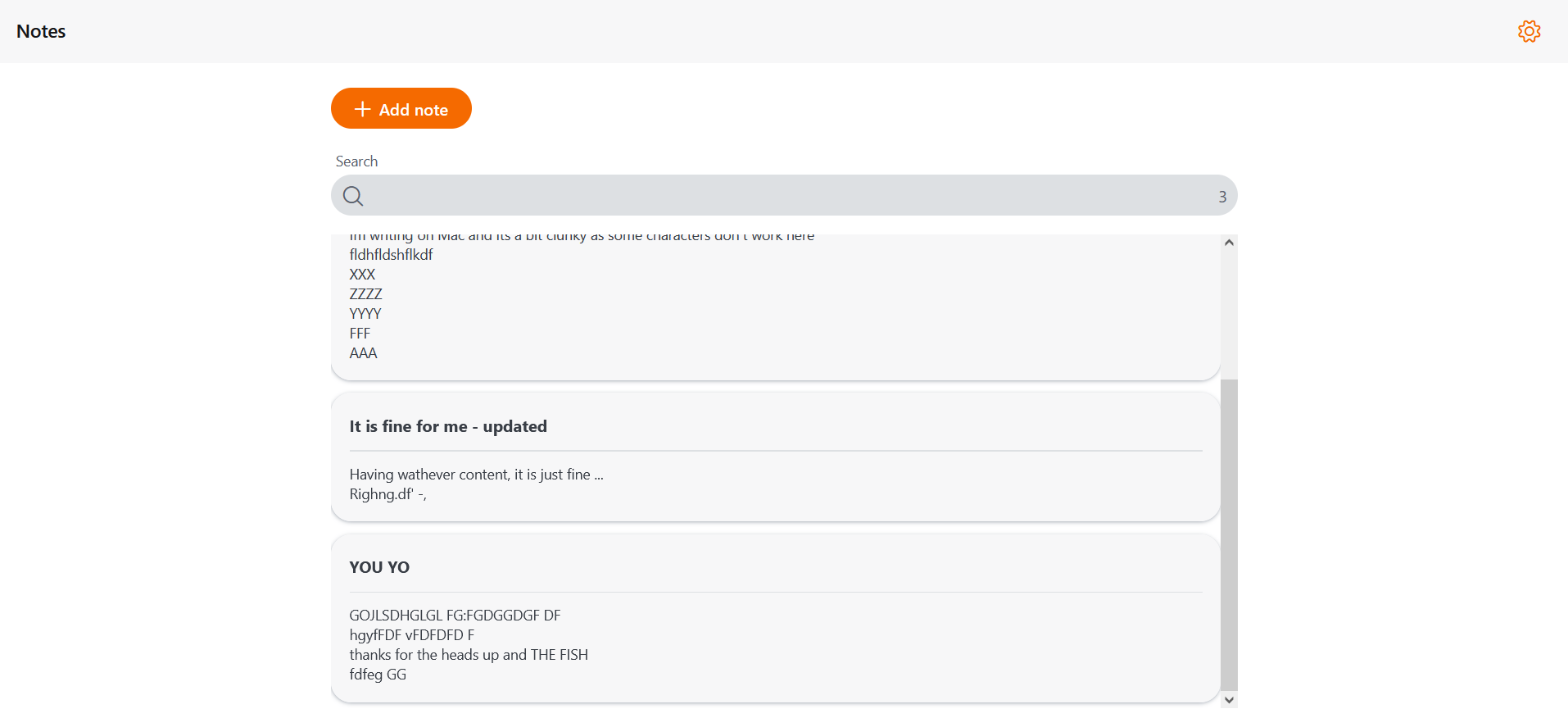The width and height of the screenshot is (1568, 718).
Task: Click the notes list scrollbar thumb
Action: coord(1229,534)
